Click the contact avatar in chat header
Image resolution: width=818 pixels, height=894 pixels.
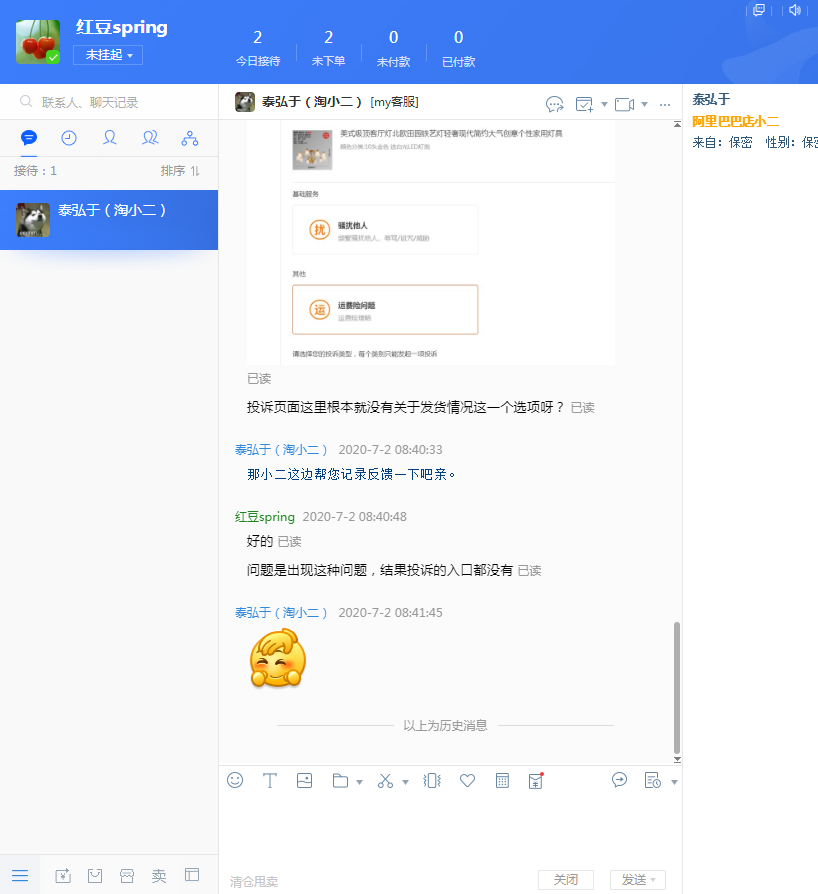click(x=245, y=102)
